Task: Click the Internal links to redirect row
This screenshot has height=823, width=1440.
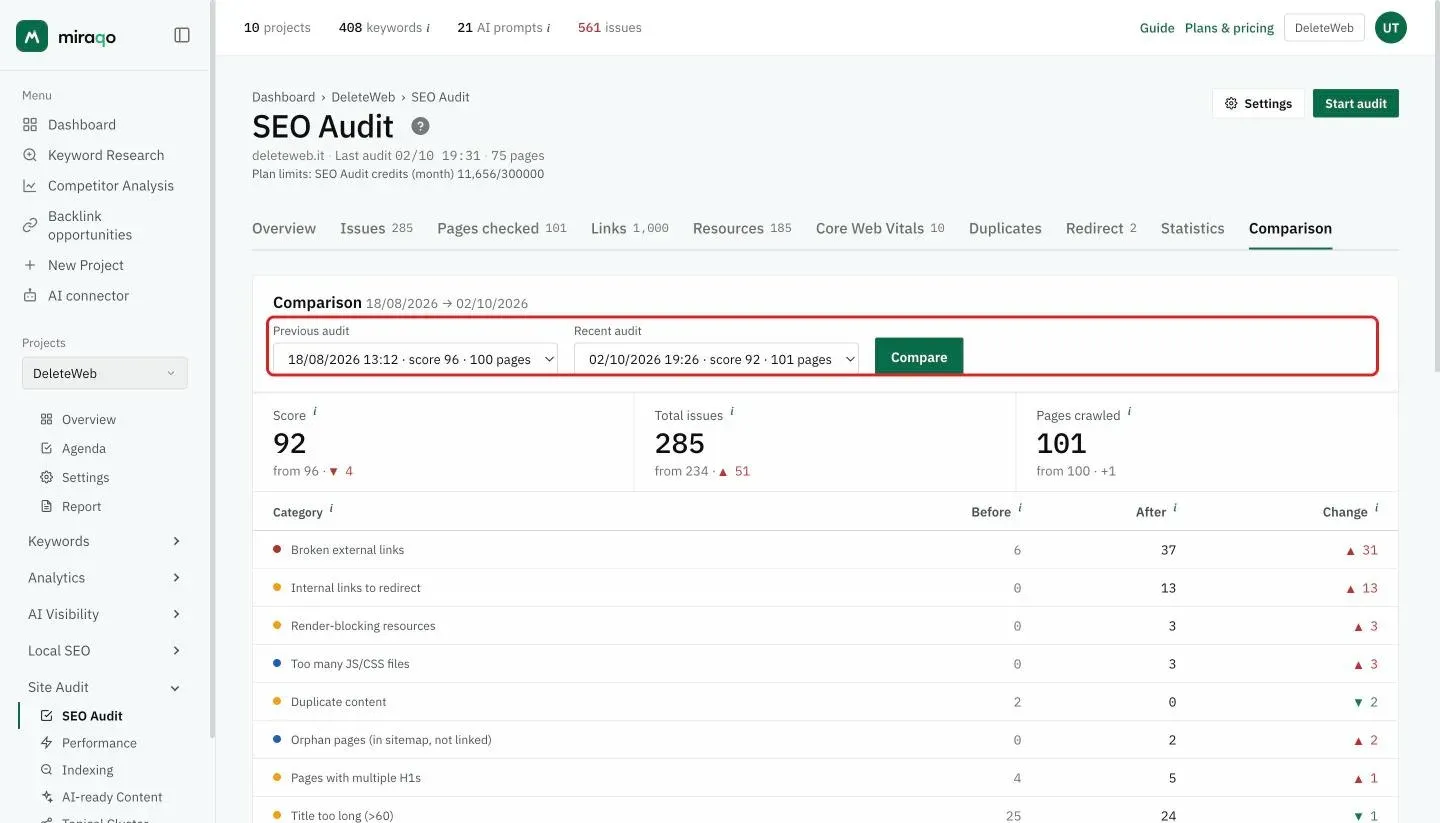Action: tap(825, 588)
